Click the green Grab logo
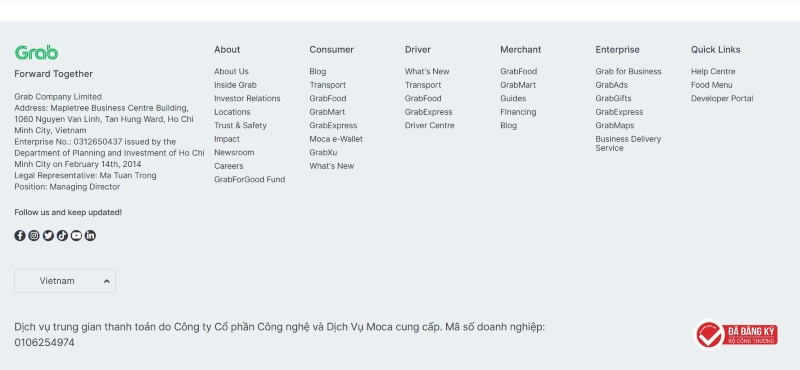800x370 pixels. 36,53
